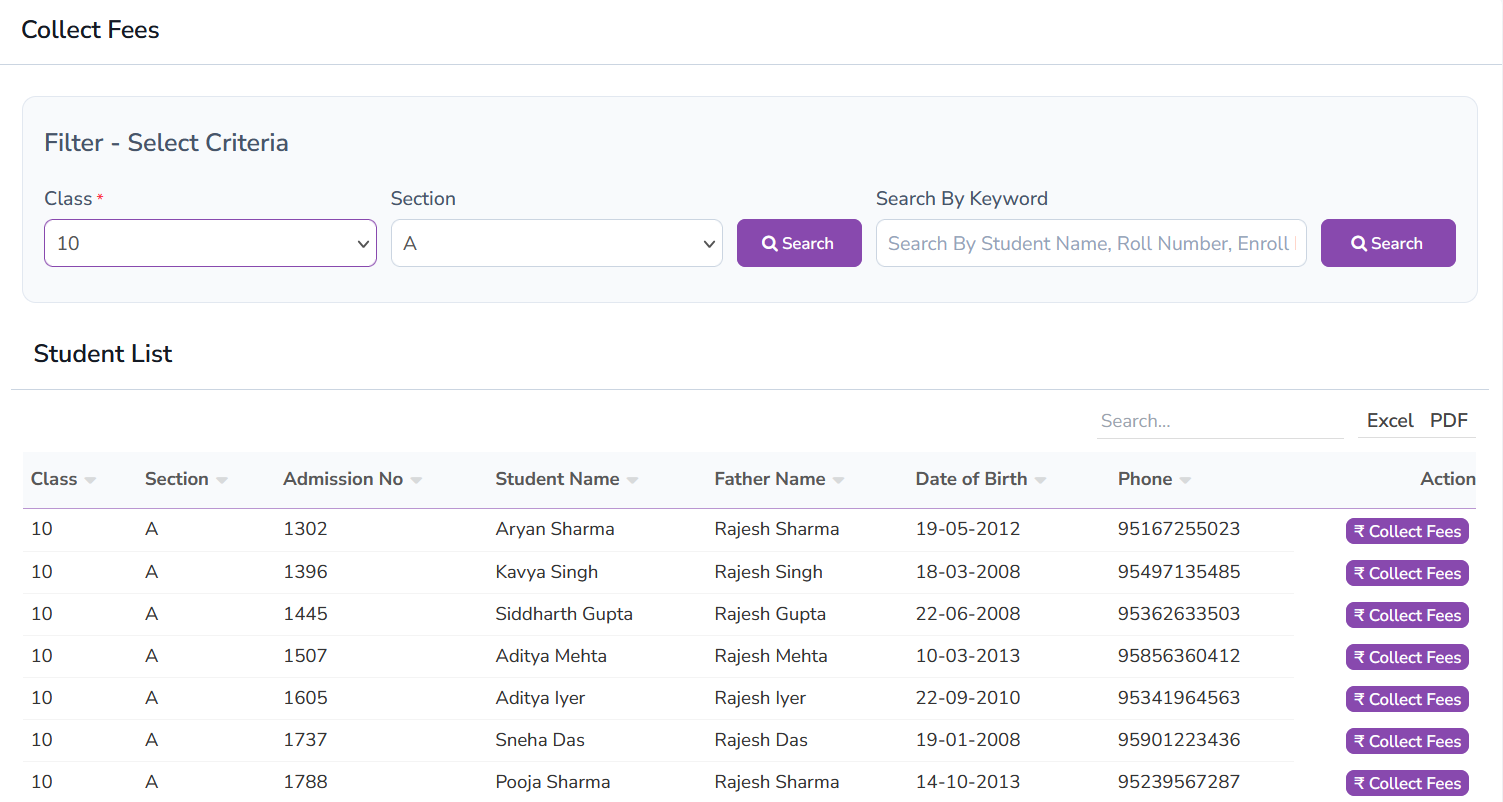
Task: Collect fees for Sneha Das
Action: (1407, 741)
